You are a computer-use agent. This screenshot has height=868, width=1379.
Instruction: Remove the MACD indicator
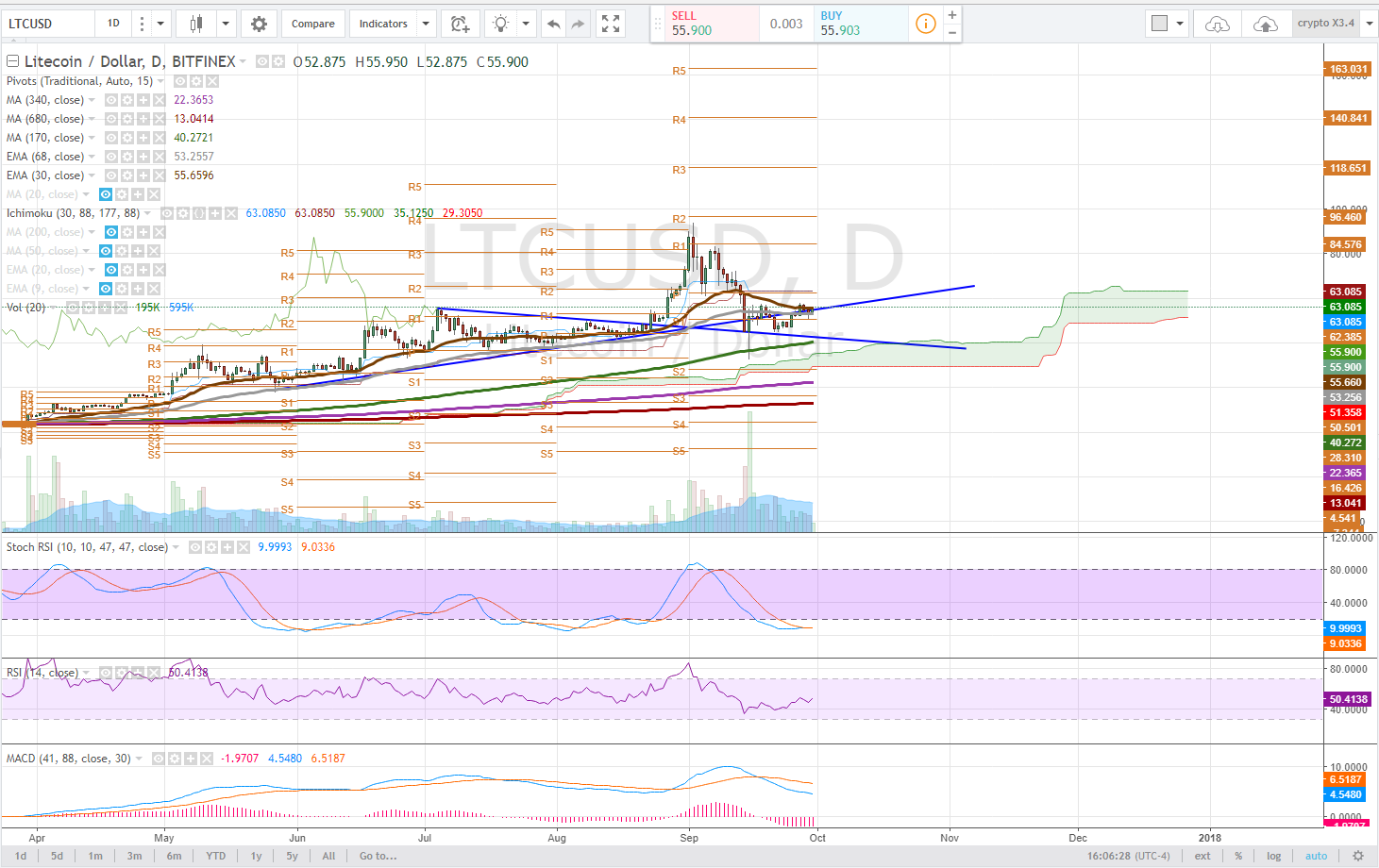(207, 759)
